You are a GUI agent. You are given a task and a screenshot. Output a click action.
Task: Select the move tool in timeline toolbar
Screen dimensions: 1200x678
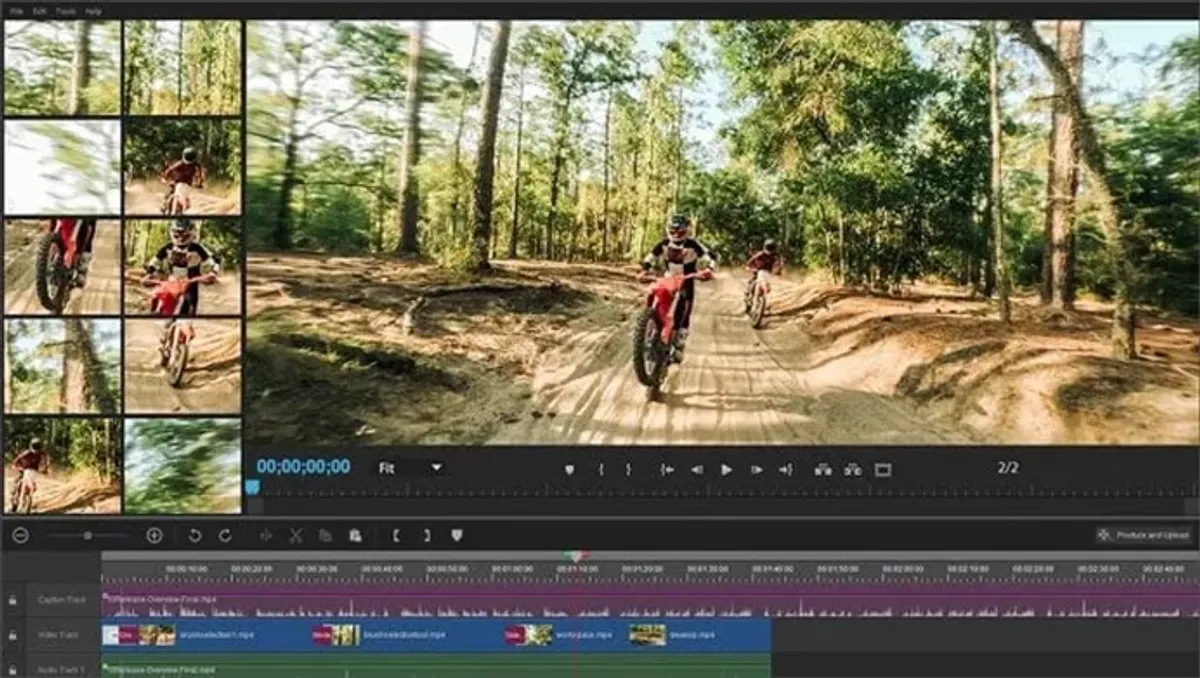(266, 535)
